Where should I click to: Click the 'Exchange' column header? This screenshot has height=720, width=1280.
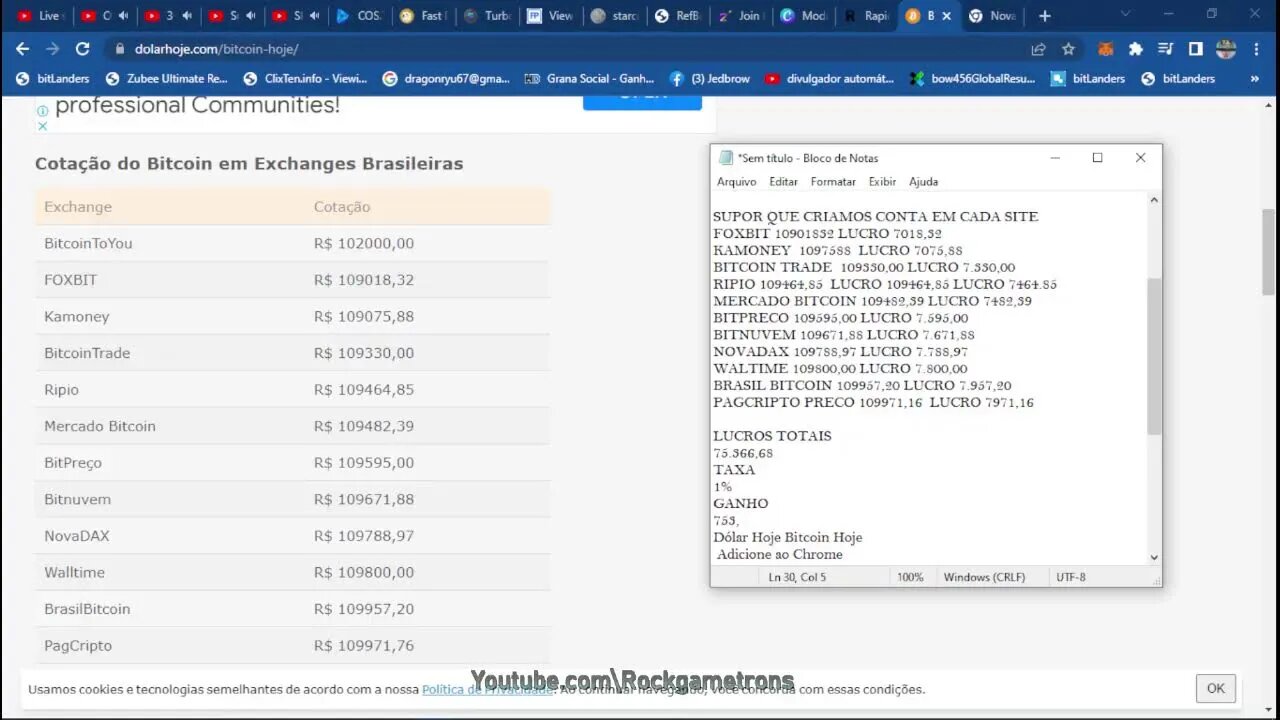click(78, 207)
